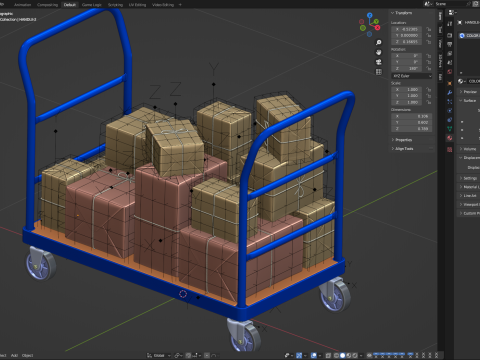Toggle snapping magnet in viewport header
This screenshot has width=480, height=360.
188,355
